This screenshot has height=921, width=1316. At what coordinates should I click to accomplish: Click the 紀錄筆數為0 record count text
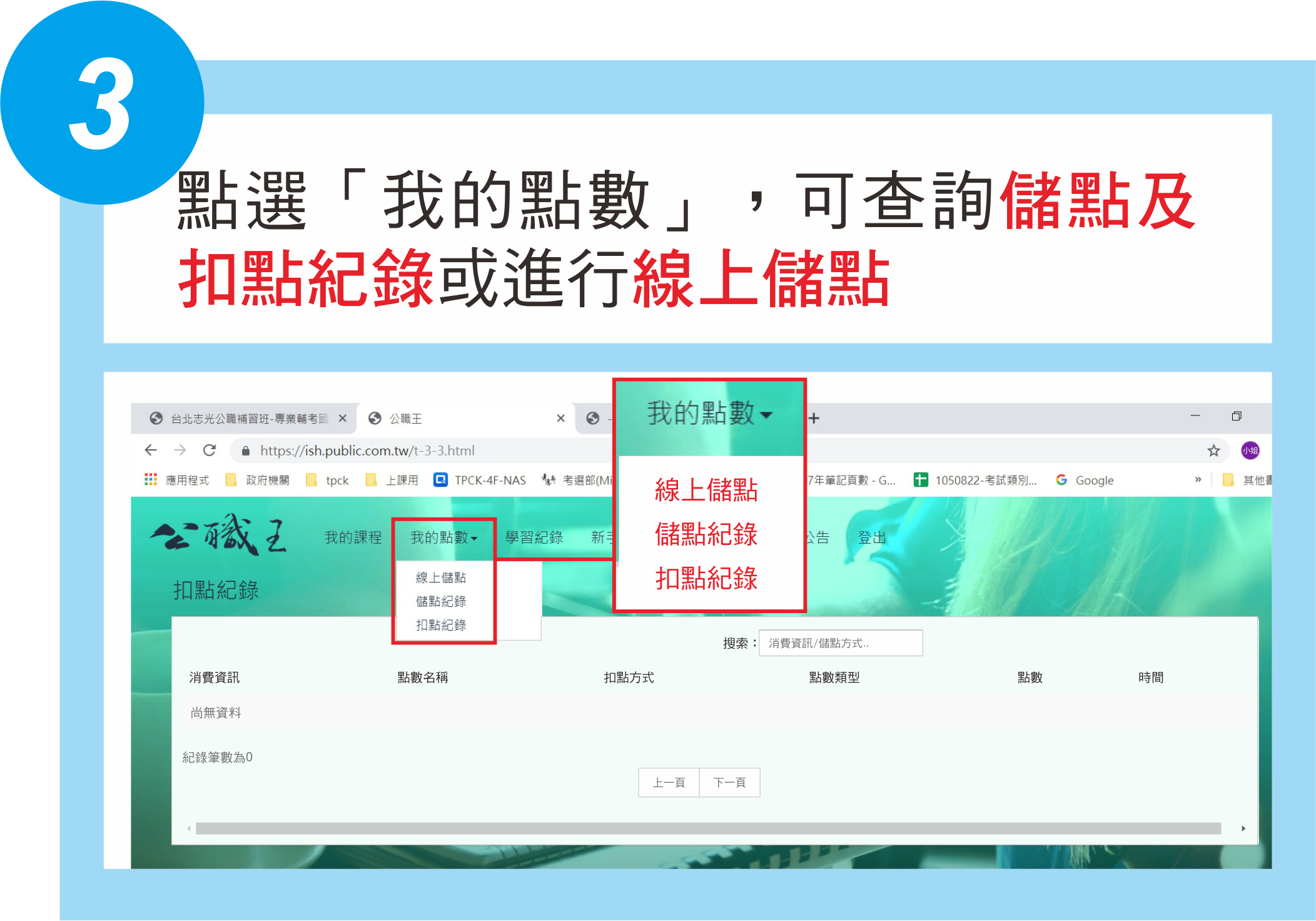(x=217, y=758)
